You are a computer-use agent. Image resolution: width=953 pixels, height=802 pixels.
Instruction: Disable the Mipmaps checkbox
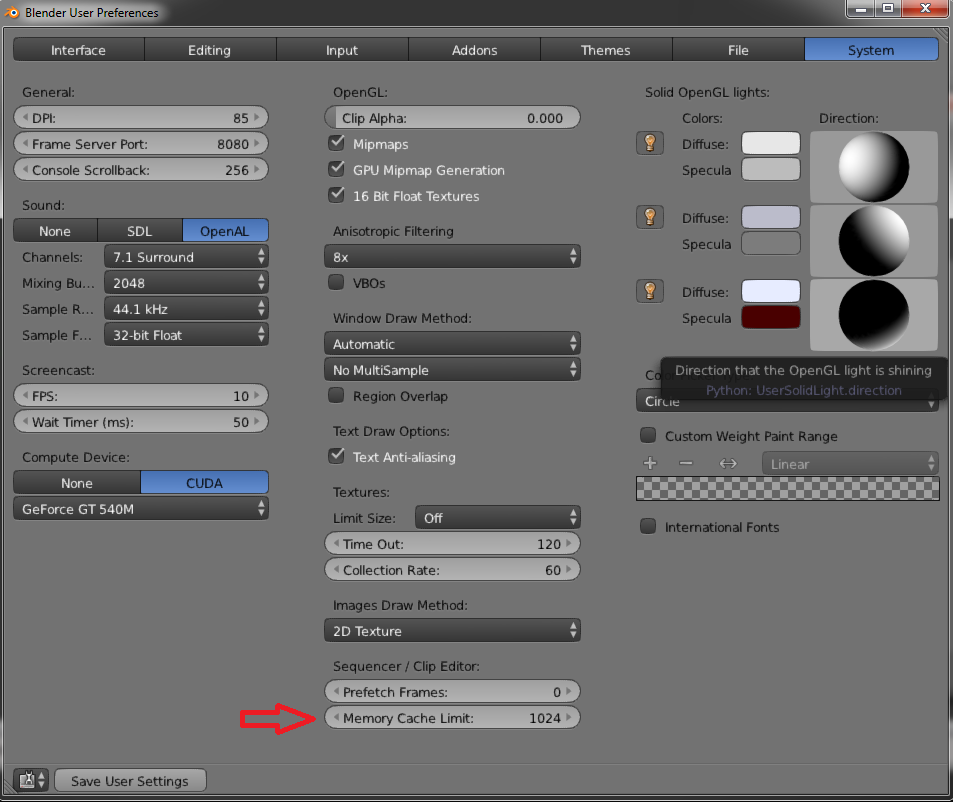[336, 143]
